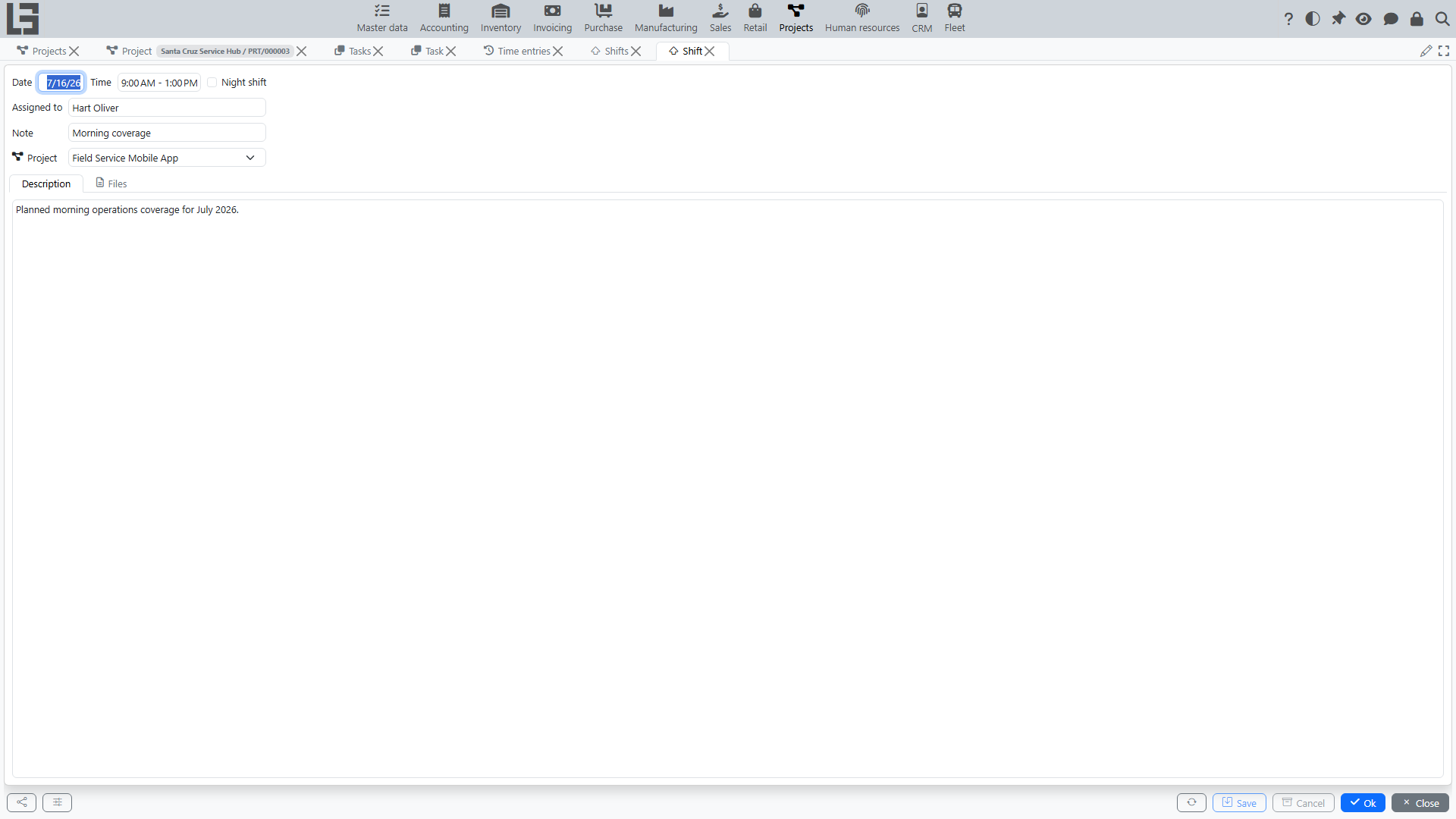The image size is (1456, 819).
Task: Close the Task tab
Action: [451, 51]
